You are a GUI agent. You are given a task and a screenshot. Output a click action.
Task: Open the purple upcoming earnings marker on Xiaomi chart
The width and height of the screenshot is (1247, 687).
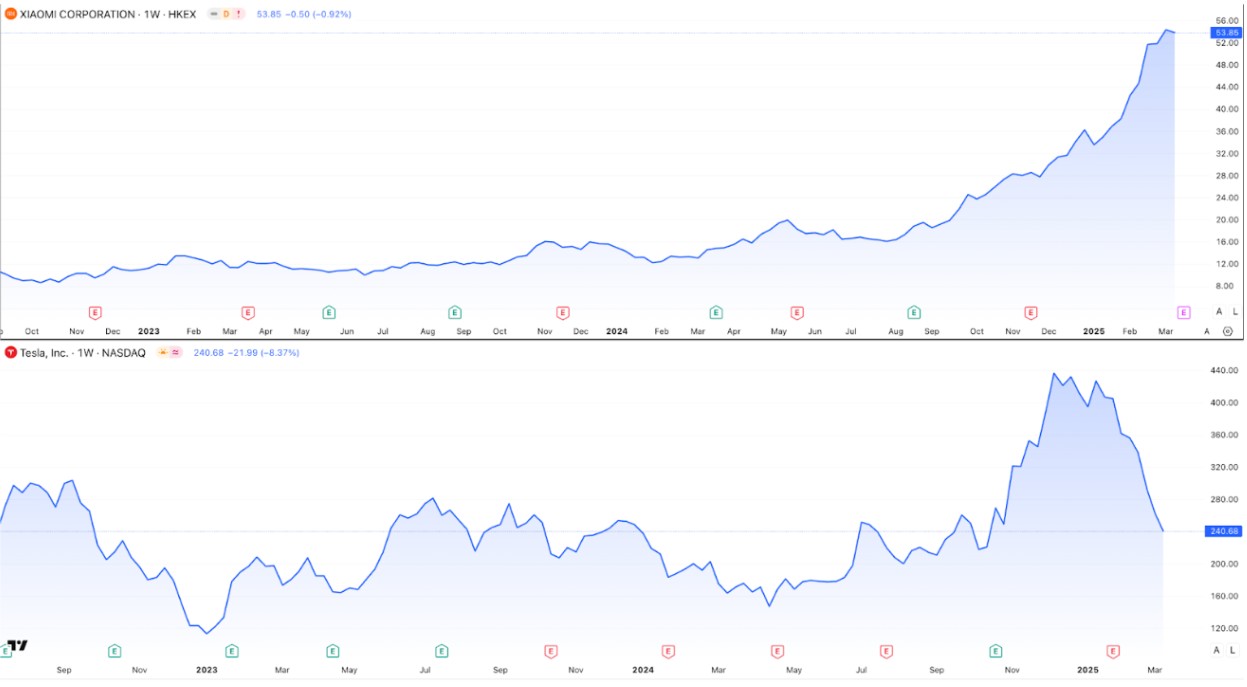pos(1184,312)
